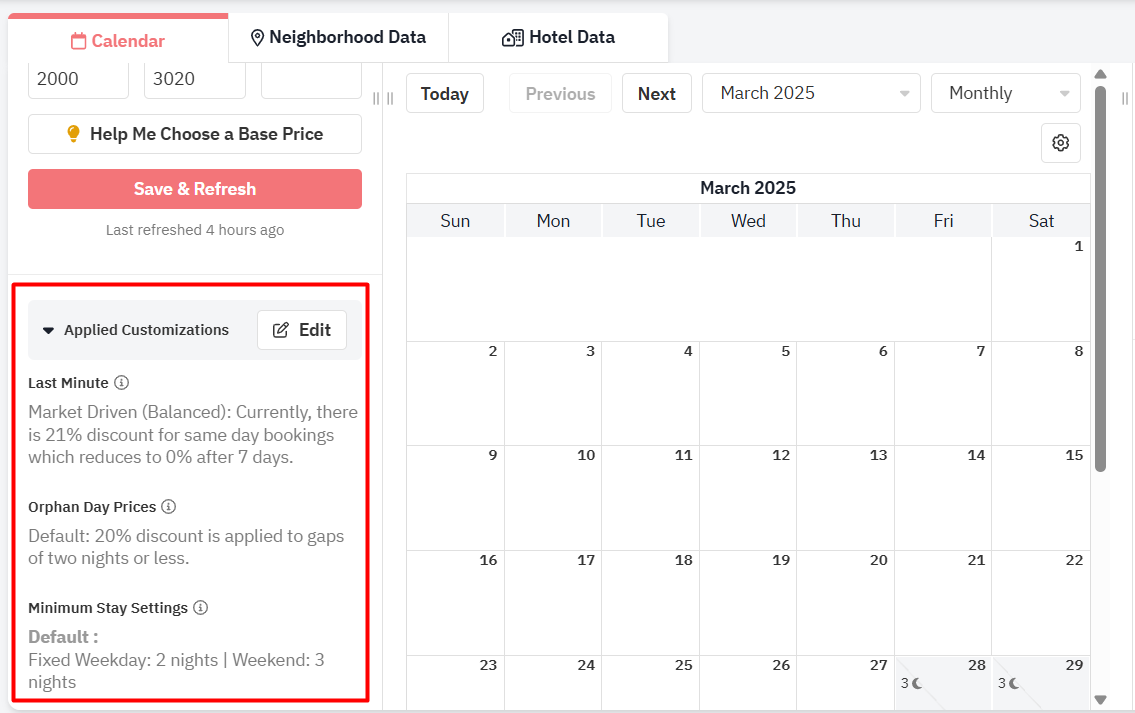Viewport: 1135px width, 713px height.
Task: Open the March 2025 month dropdown
Action: point(810,93)
